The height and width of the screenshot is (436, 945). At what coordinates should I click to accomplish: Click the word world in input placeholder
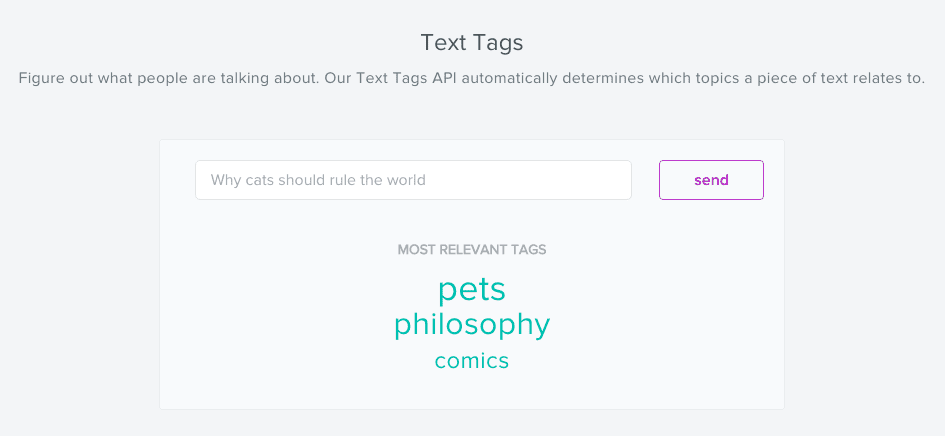405,181
